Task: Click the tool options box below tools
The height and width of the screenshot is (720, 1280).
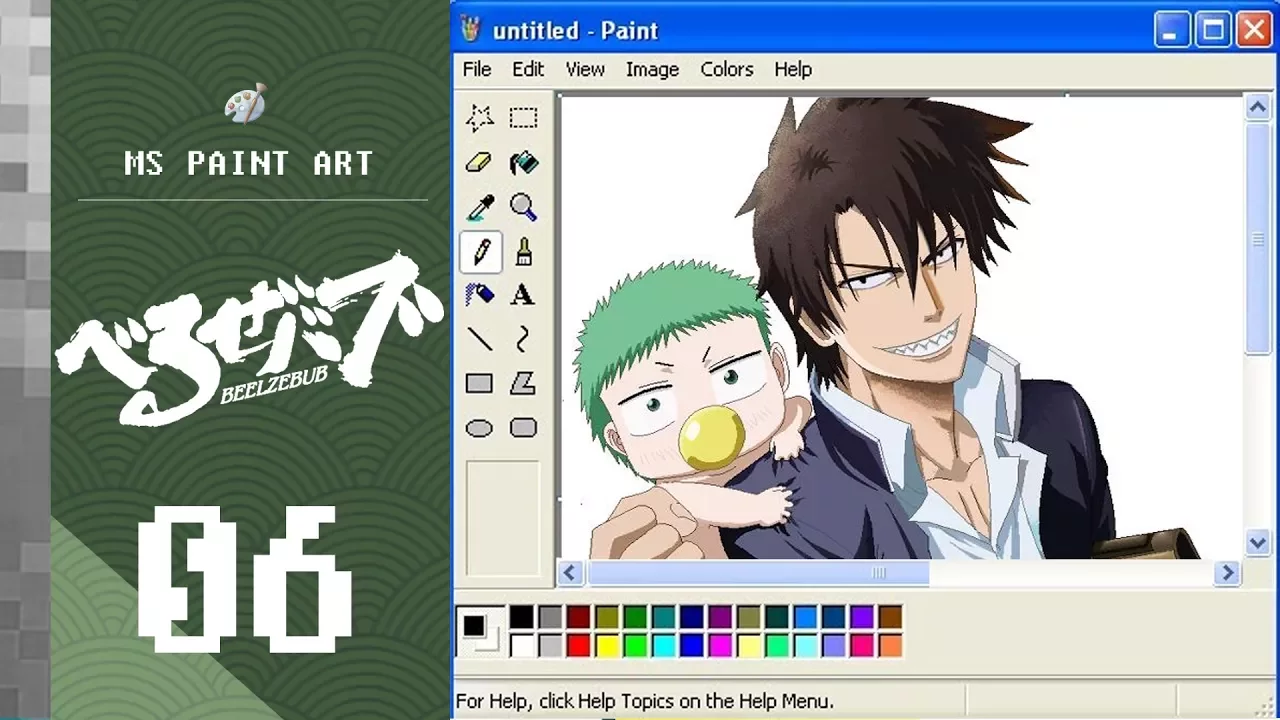Action: 503,519
